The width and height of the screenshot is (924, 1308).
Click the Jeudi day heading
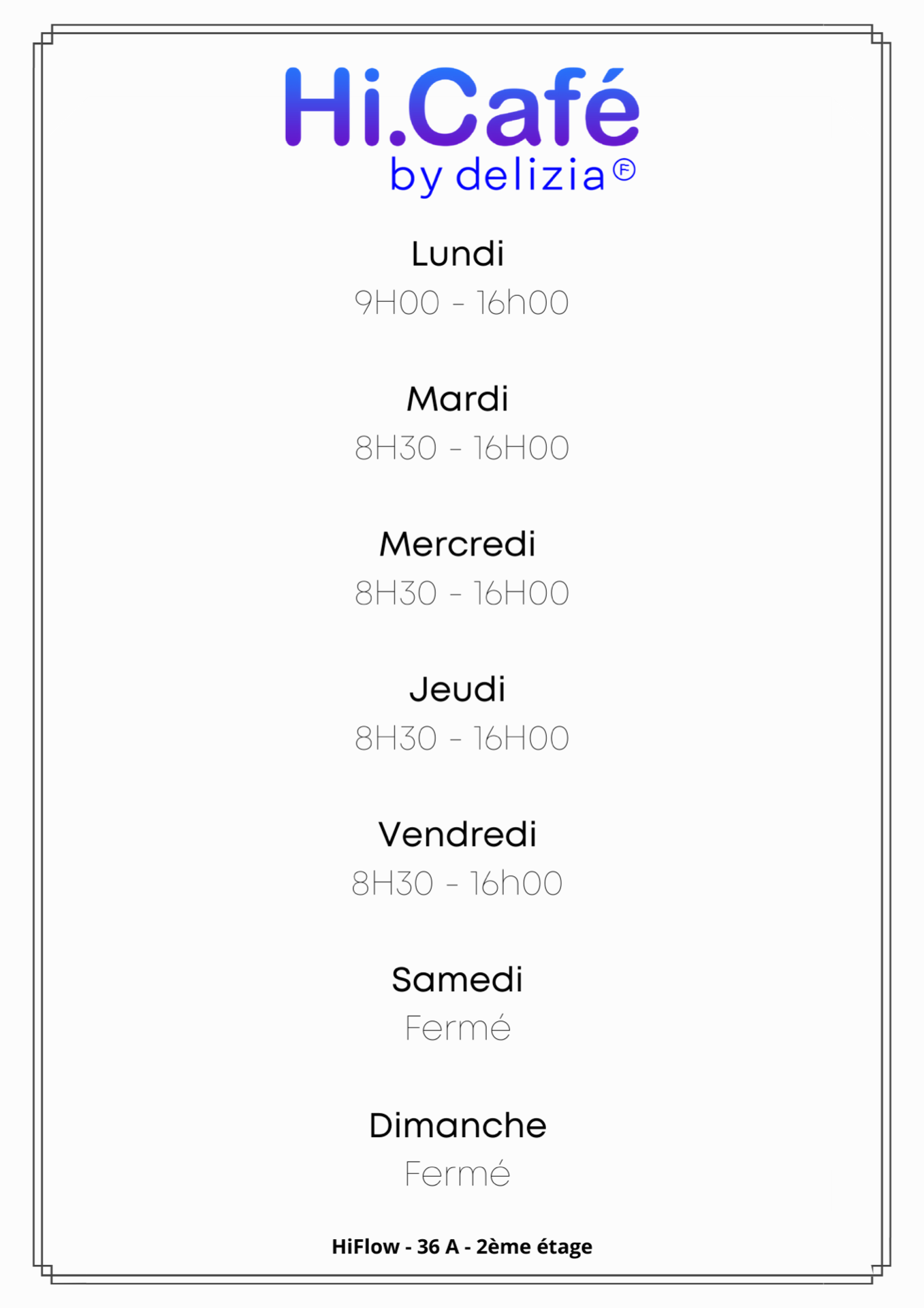458,689
